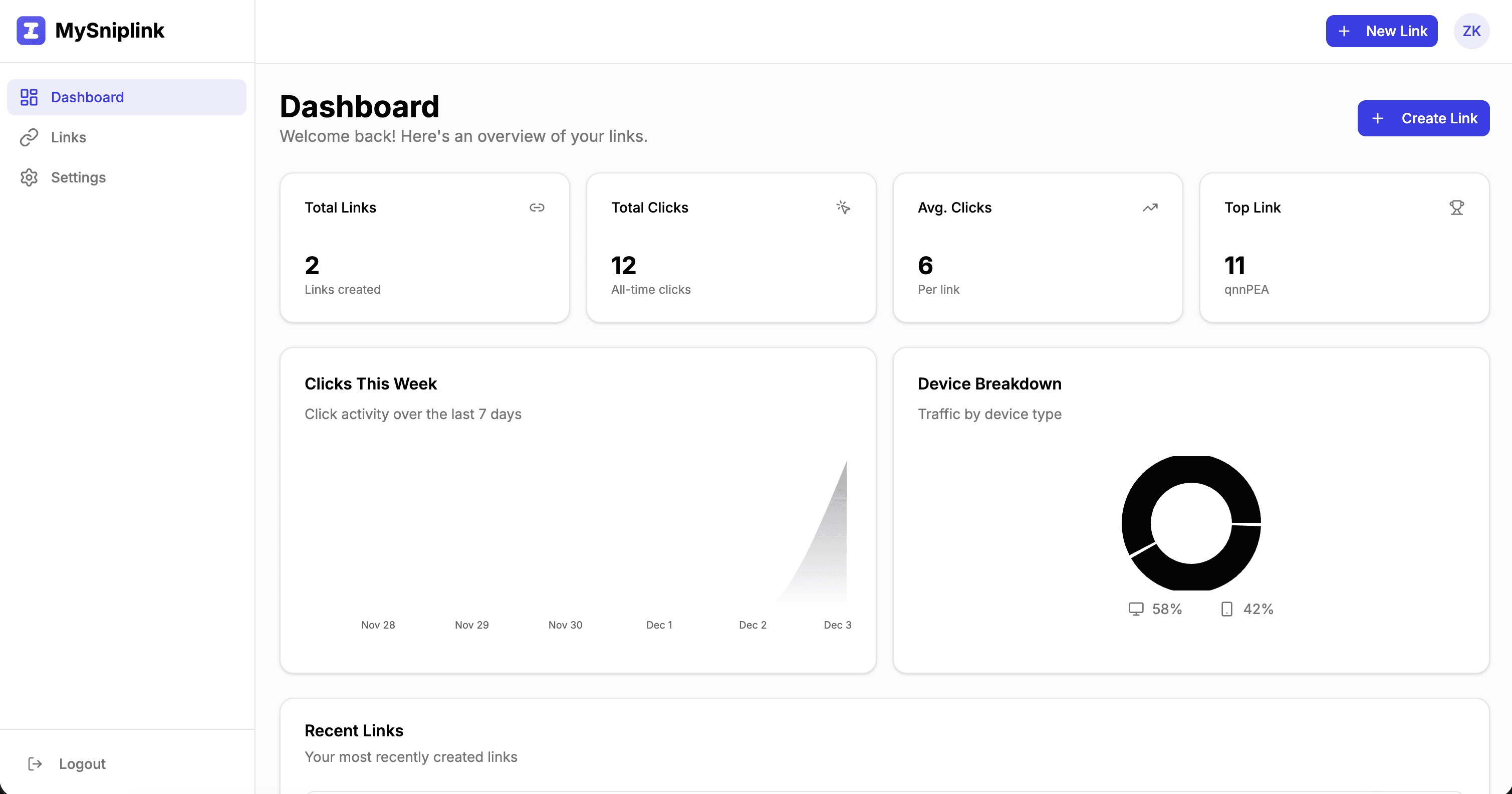1512x794 pixels.
Task: Click the chain link icon next to Links
Action: click(29, 137)
